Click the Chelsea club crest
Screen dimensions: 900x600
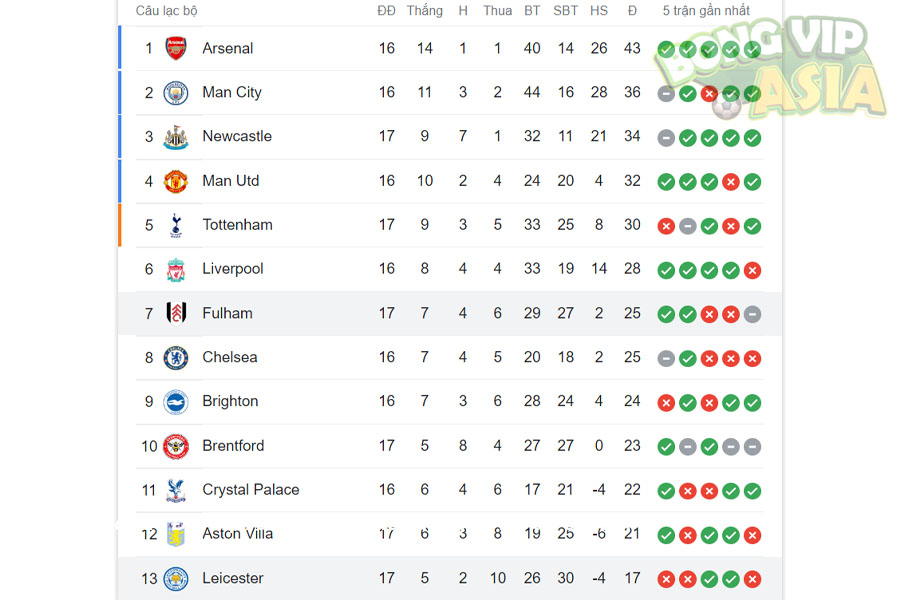(x=176, y=357)
